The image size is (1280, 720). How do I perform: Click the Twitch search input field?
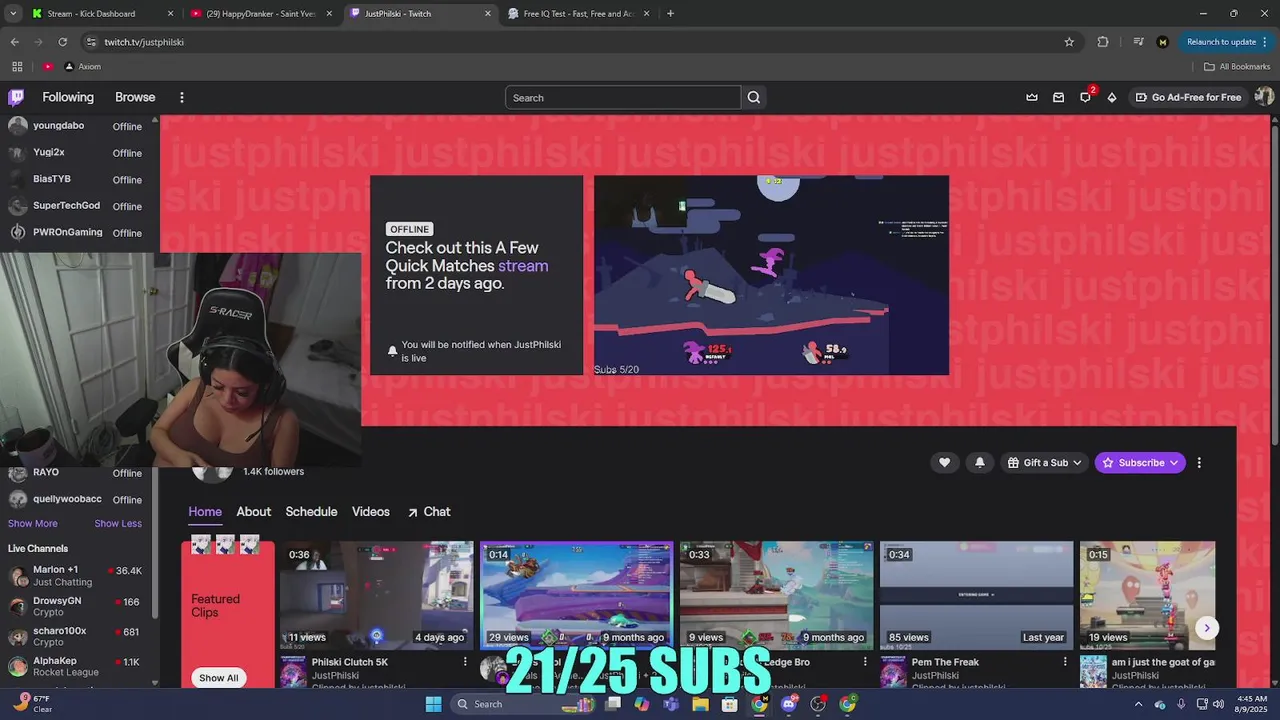click(623, 97)
